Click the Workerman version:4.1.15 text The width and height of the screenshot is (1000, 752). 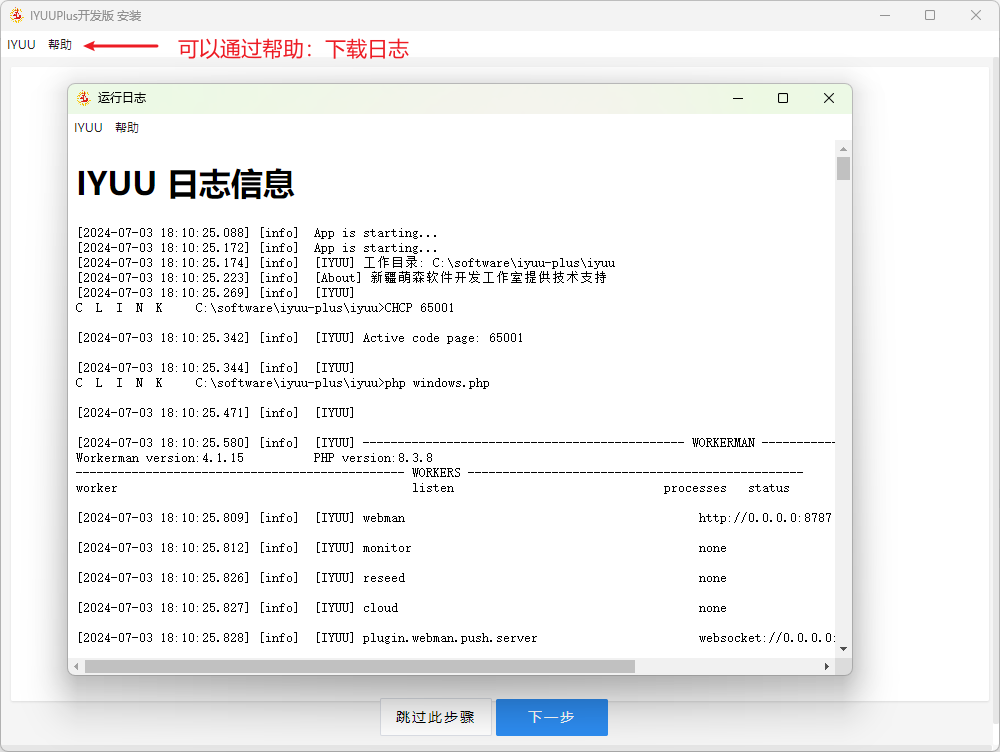[159, 458]
